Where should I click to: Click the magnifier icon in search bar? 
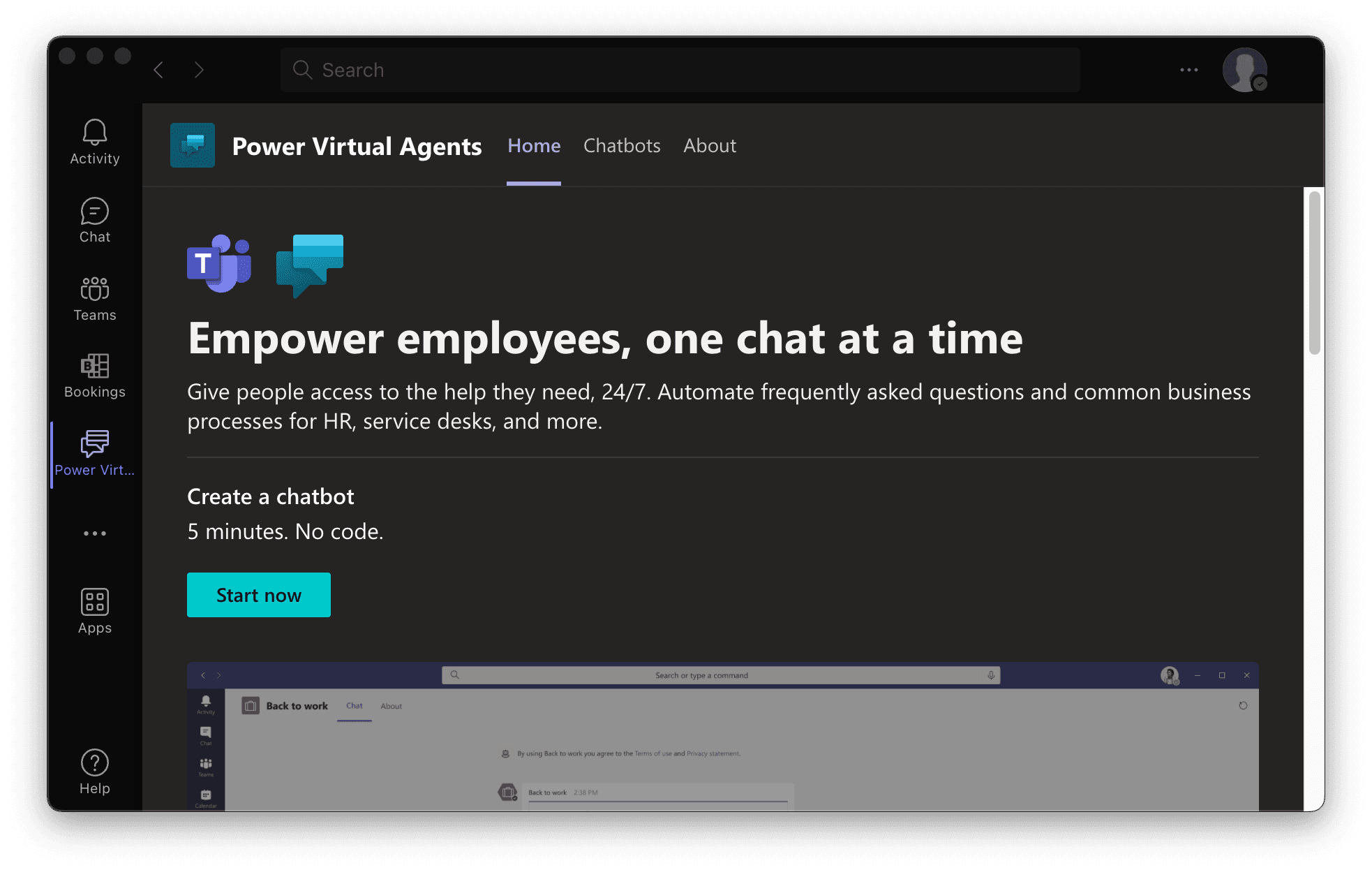tap(302, 70)
